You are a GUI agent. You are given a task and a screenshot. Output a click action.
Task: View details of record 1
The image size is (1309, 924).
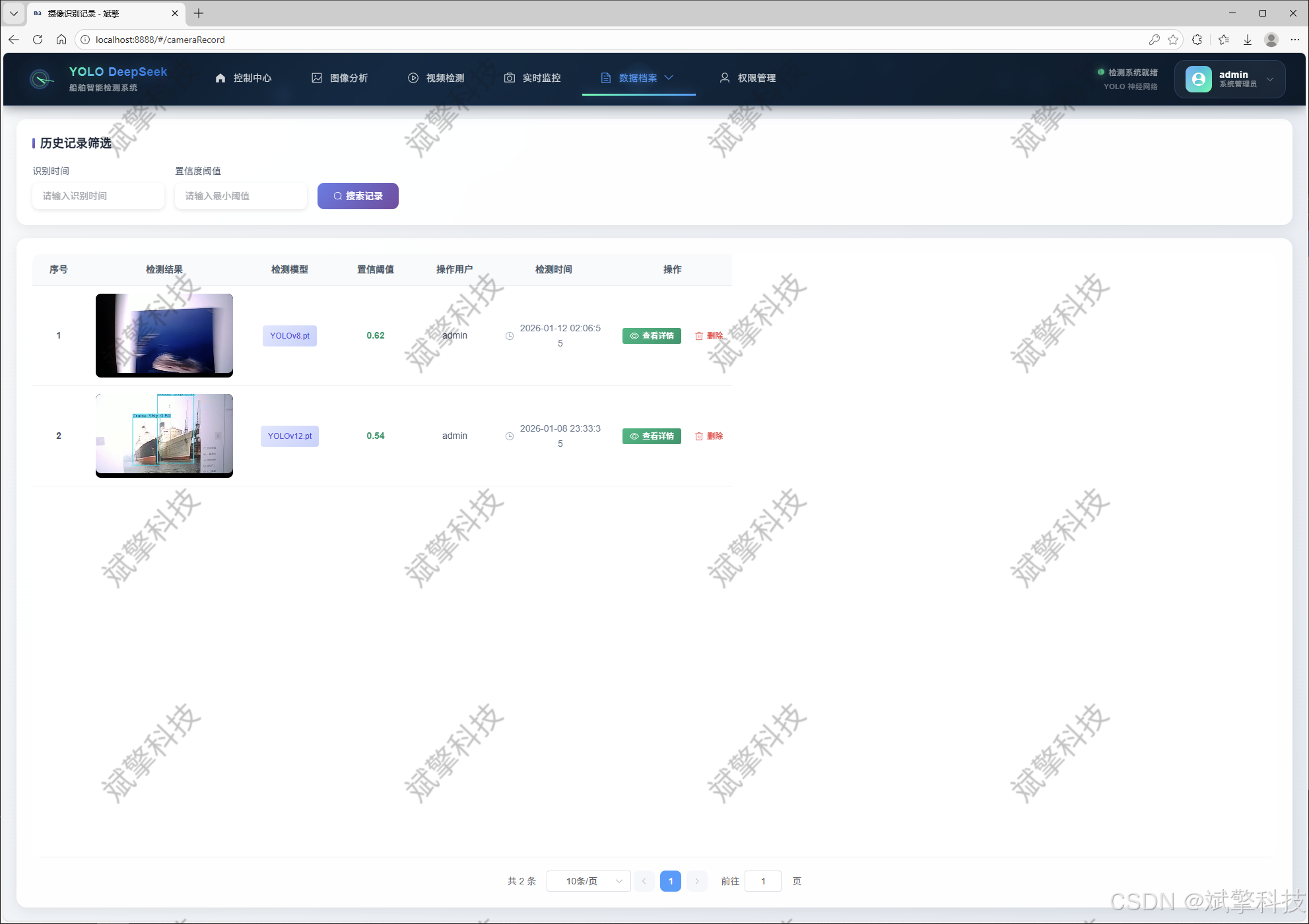pyautogui.click(x=652, y=336)
